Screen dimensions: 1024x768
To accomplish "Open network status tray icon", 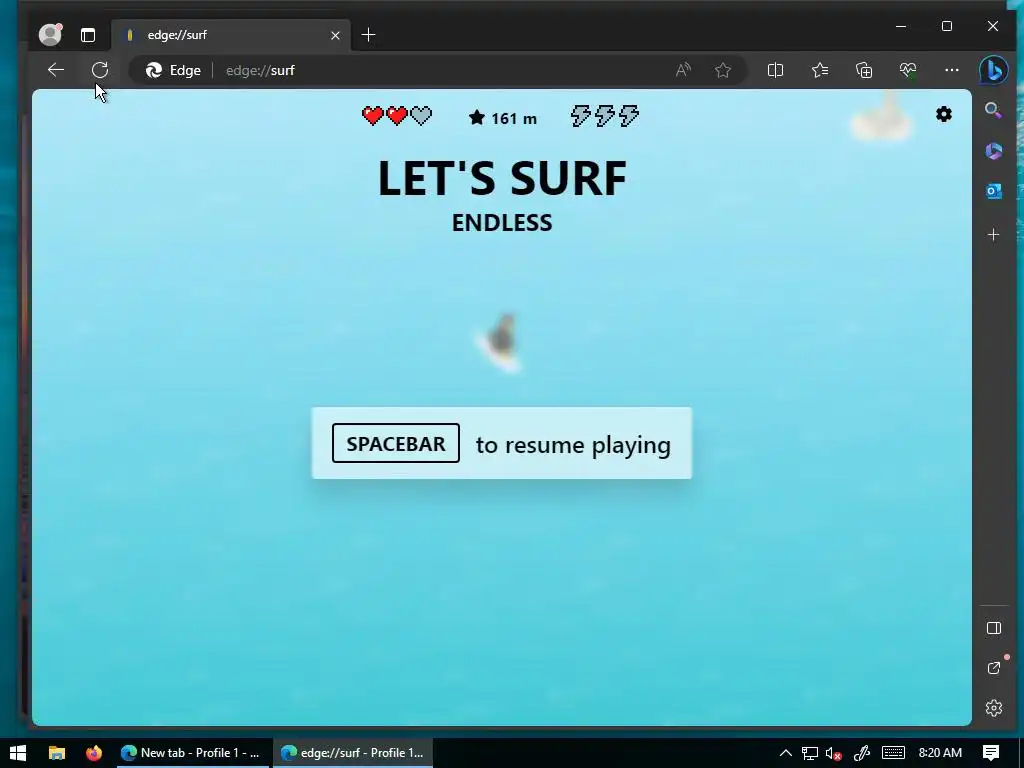I will (810, 753).
